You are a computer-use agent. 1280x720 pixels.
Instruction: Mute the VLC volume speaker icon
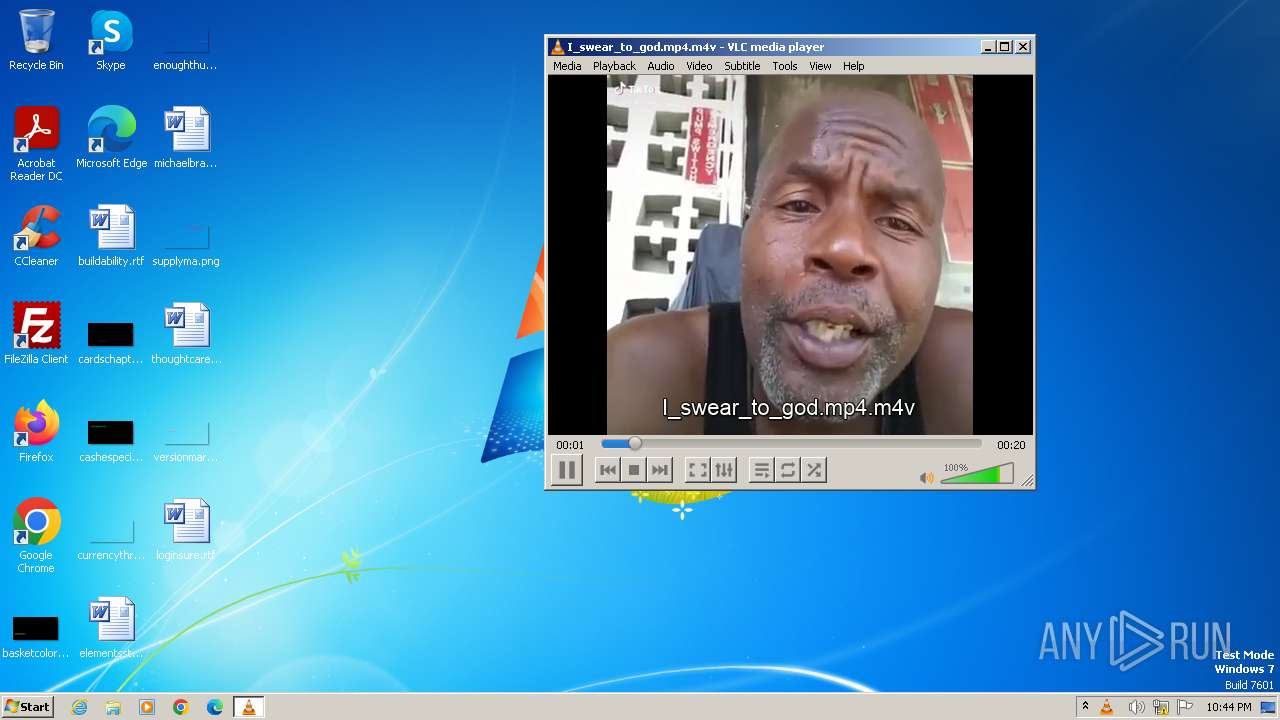[926, 478]
